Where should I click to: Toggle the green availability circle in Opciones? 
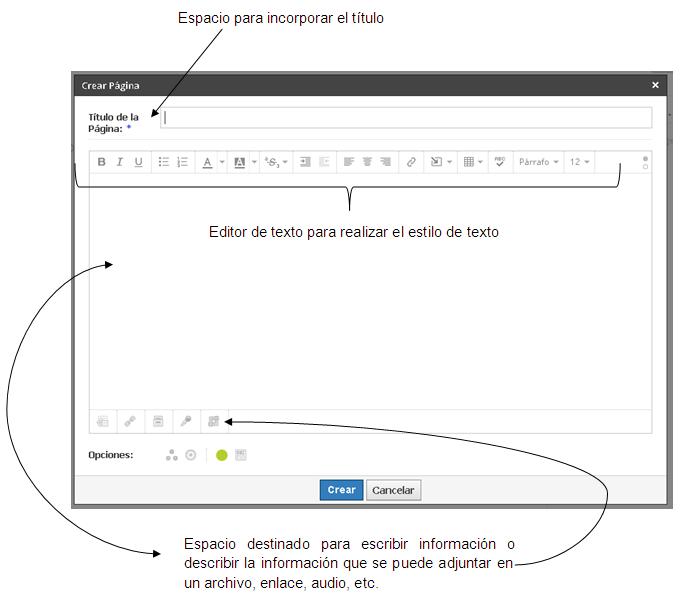click(222, 455)
